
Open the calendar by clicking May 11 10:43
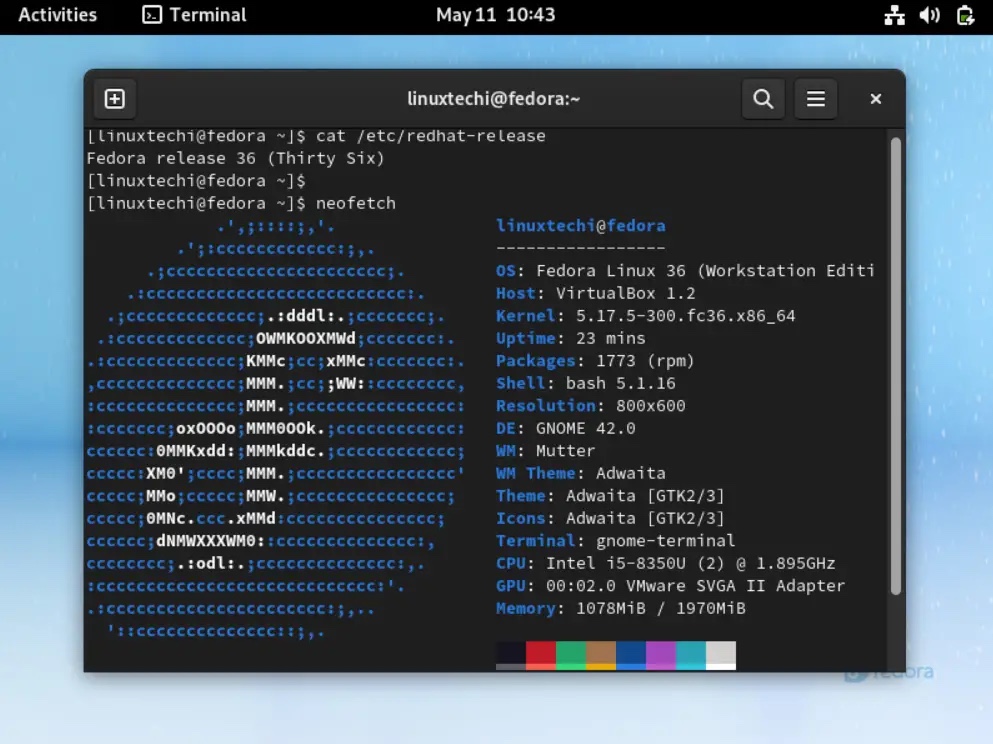tap(496, 15)
